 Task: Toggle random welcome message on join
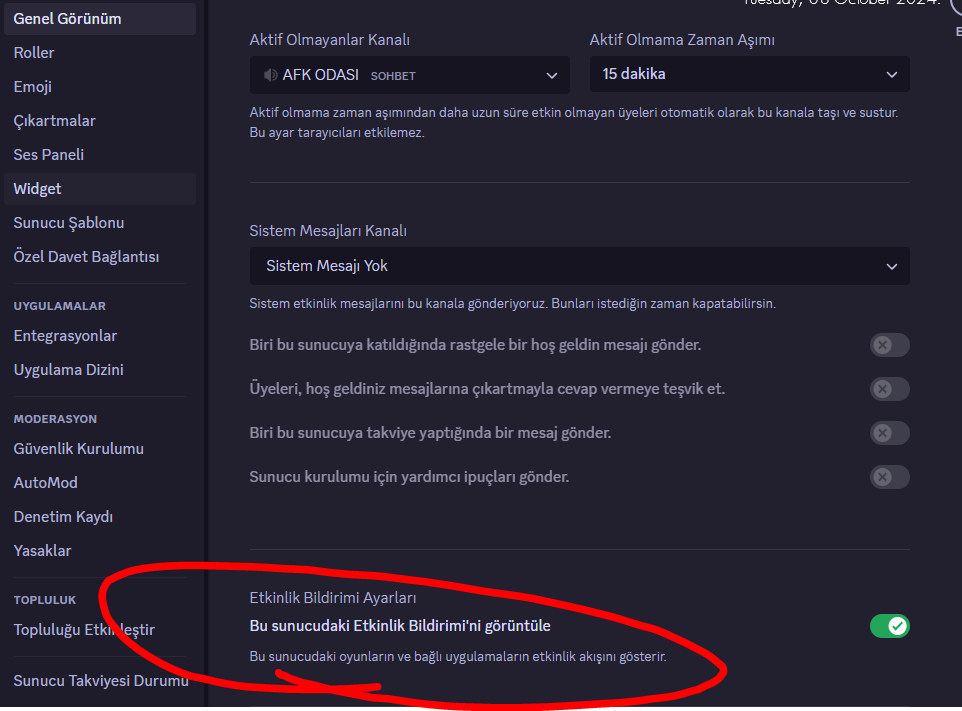pyautogui.click(x=889, y=345)
